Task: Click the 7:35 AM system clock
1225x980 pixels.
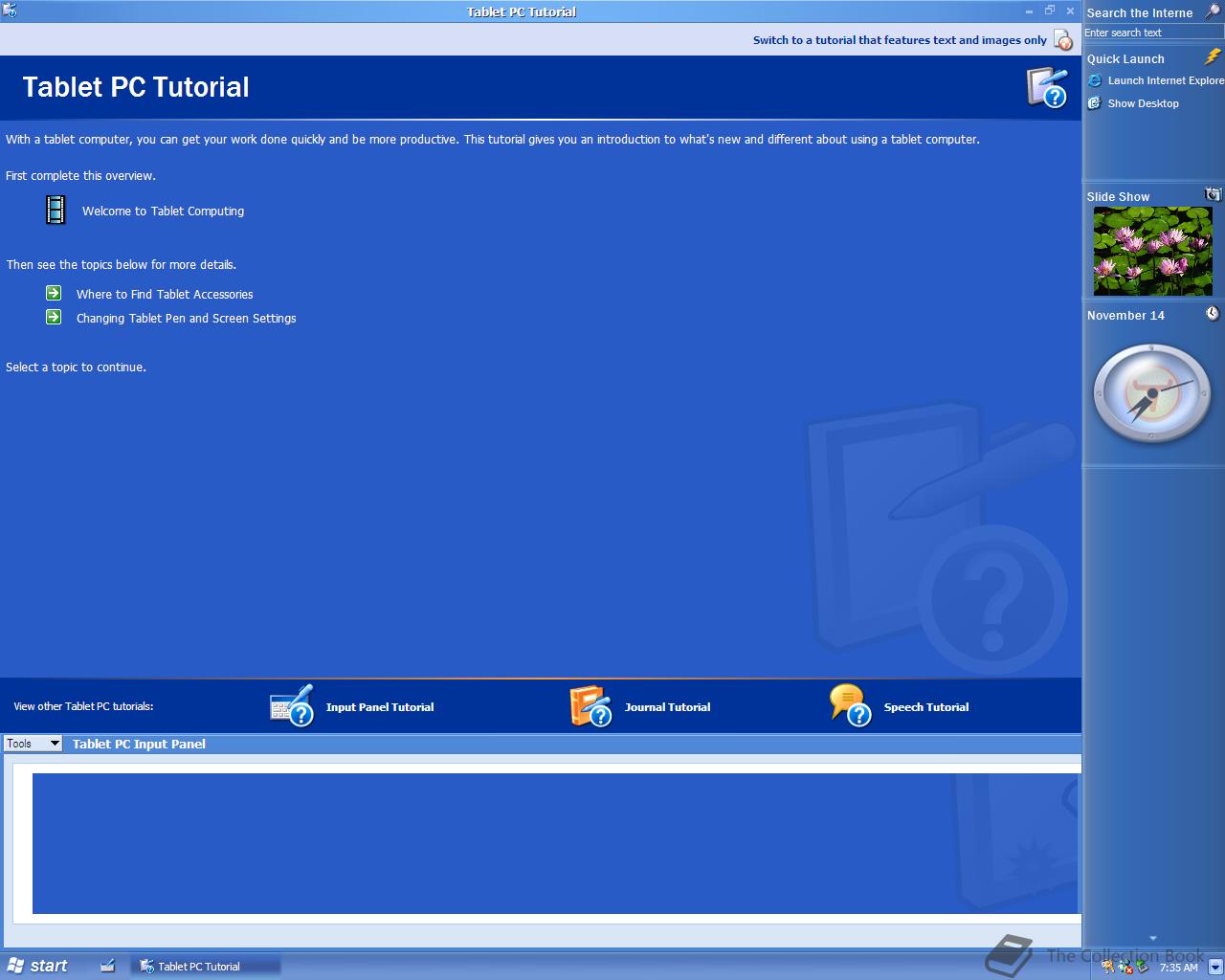Action: coord(1178,968)
